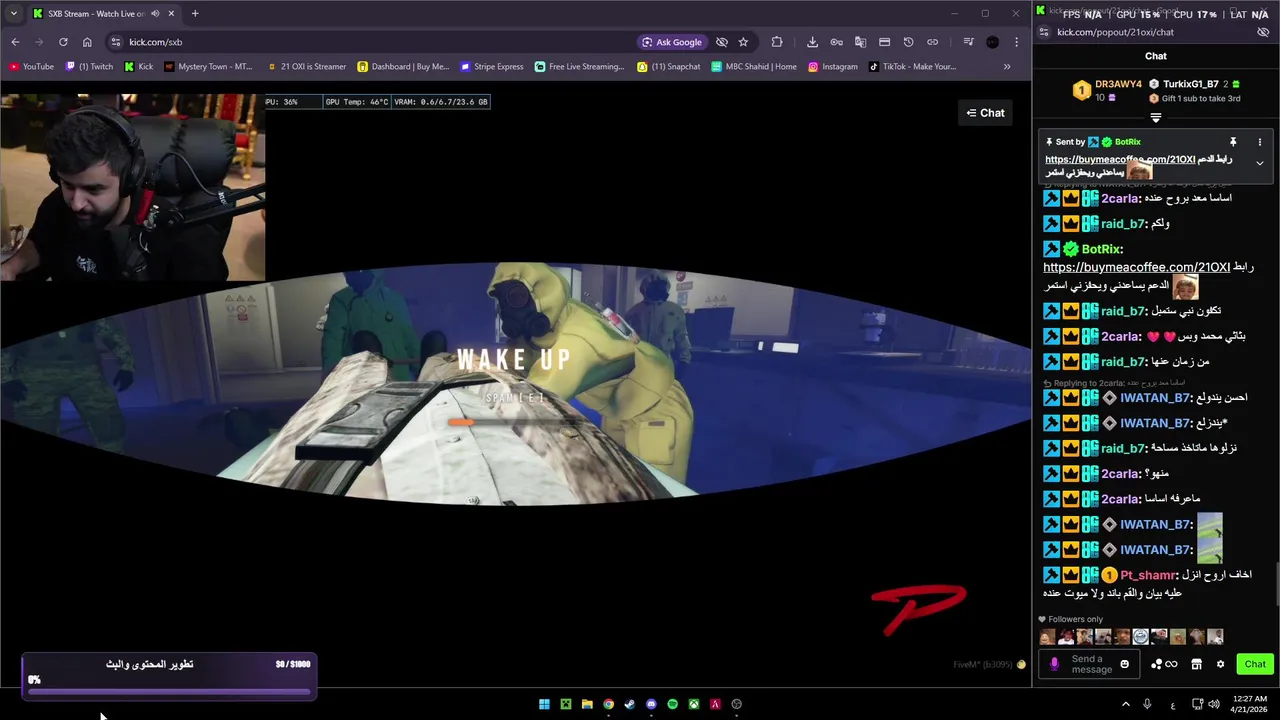Click the purple microphone chat icon
The image size is (1280, 720).
(x=1054, y=664)
